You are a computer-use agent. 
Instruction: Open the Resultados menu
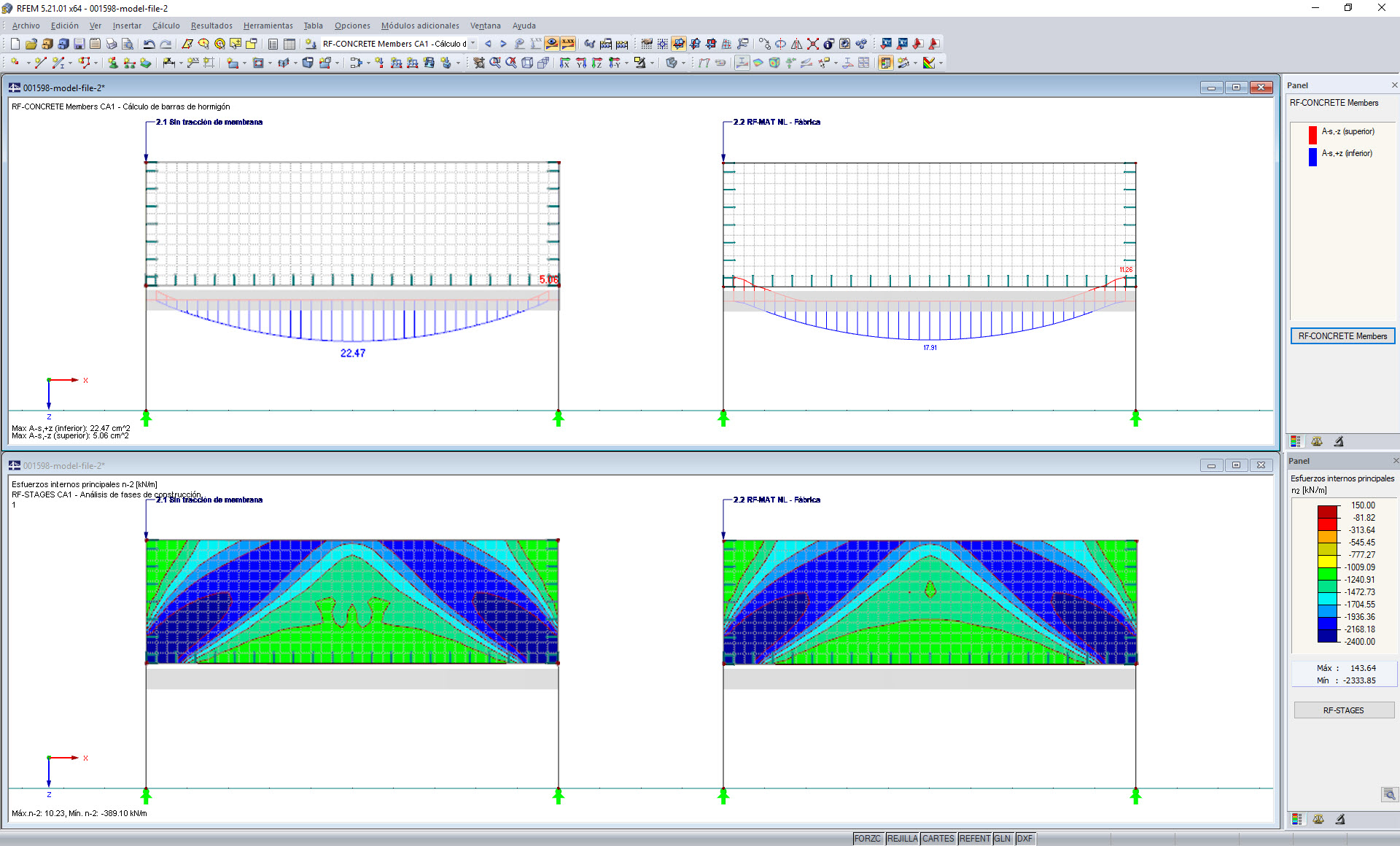coord(211,26)
